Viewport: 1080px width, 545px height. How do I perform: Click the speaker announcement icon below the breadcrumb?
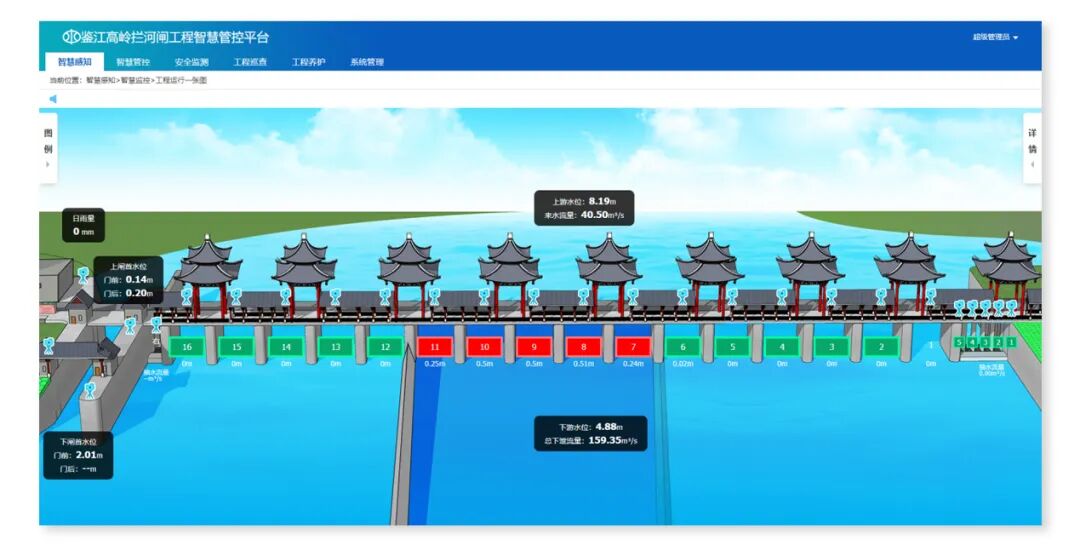click(53, 99)
